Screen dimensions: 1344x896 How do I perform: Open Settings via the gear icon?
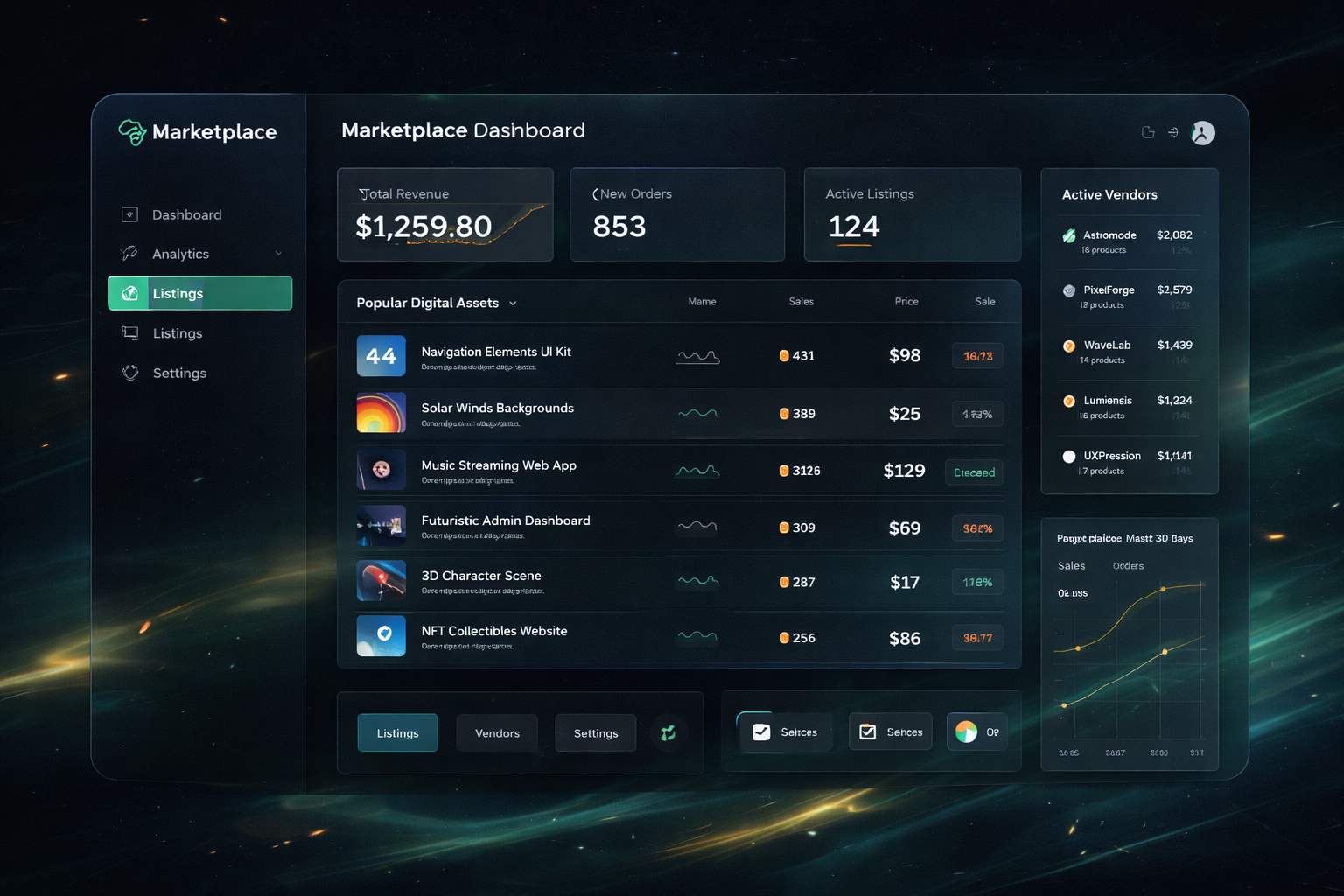129,373
